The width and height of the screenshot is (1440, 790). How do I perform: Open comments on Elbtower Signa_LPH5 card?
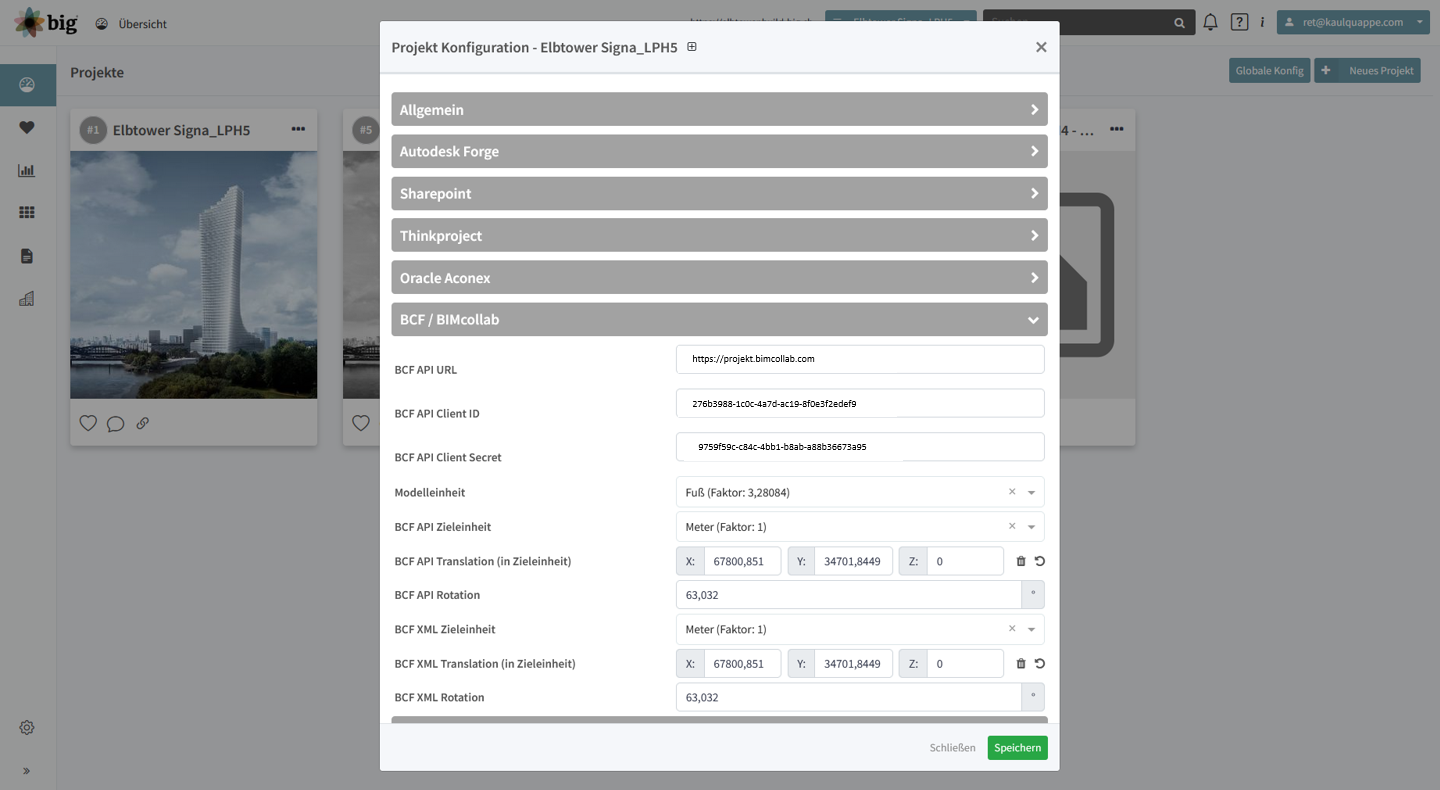[116, 424]
